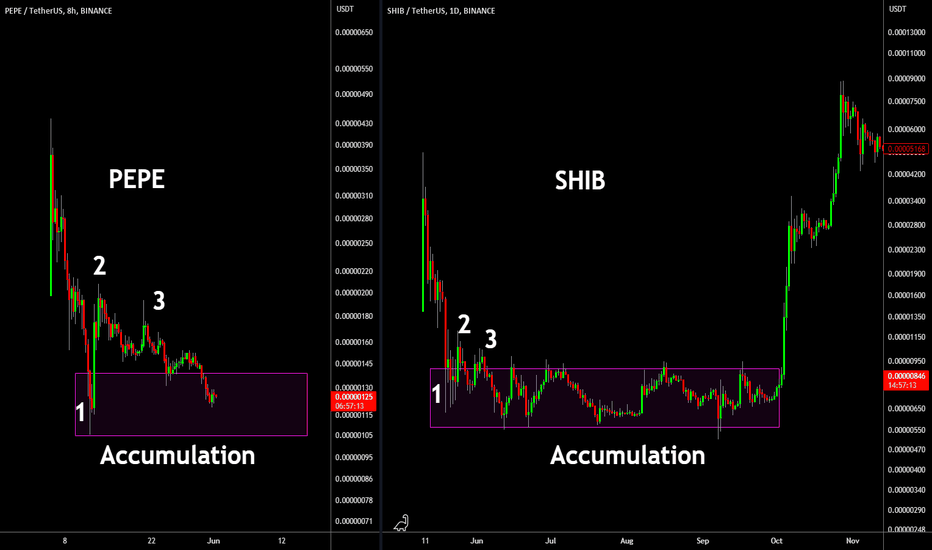932x550 pixels.
Task: Select the 0.00000950 price axis label
Action: coord(906,362)
